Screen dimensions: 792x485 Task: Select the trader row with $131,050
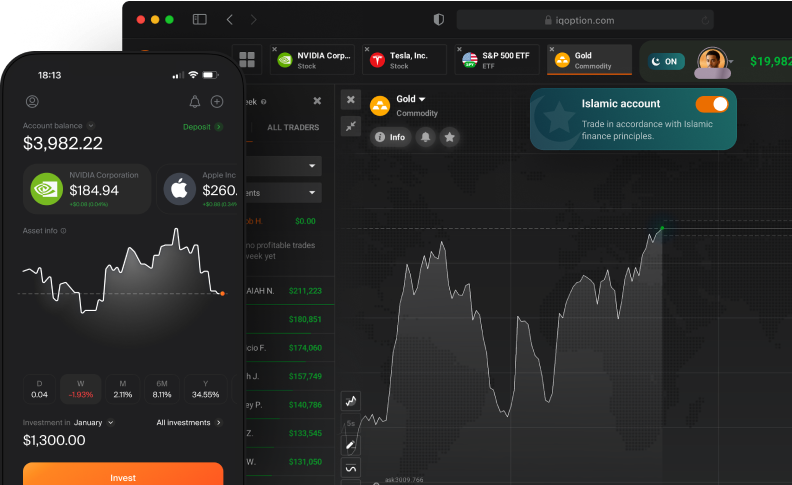click(x=289, y=461)
